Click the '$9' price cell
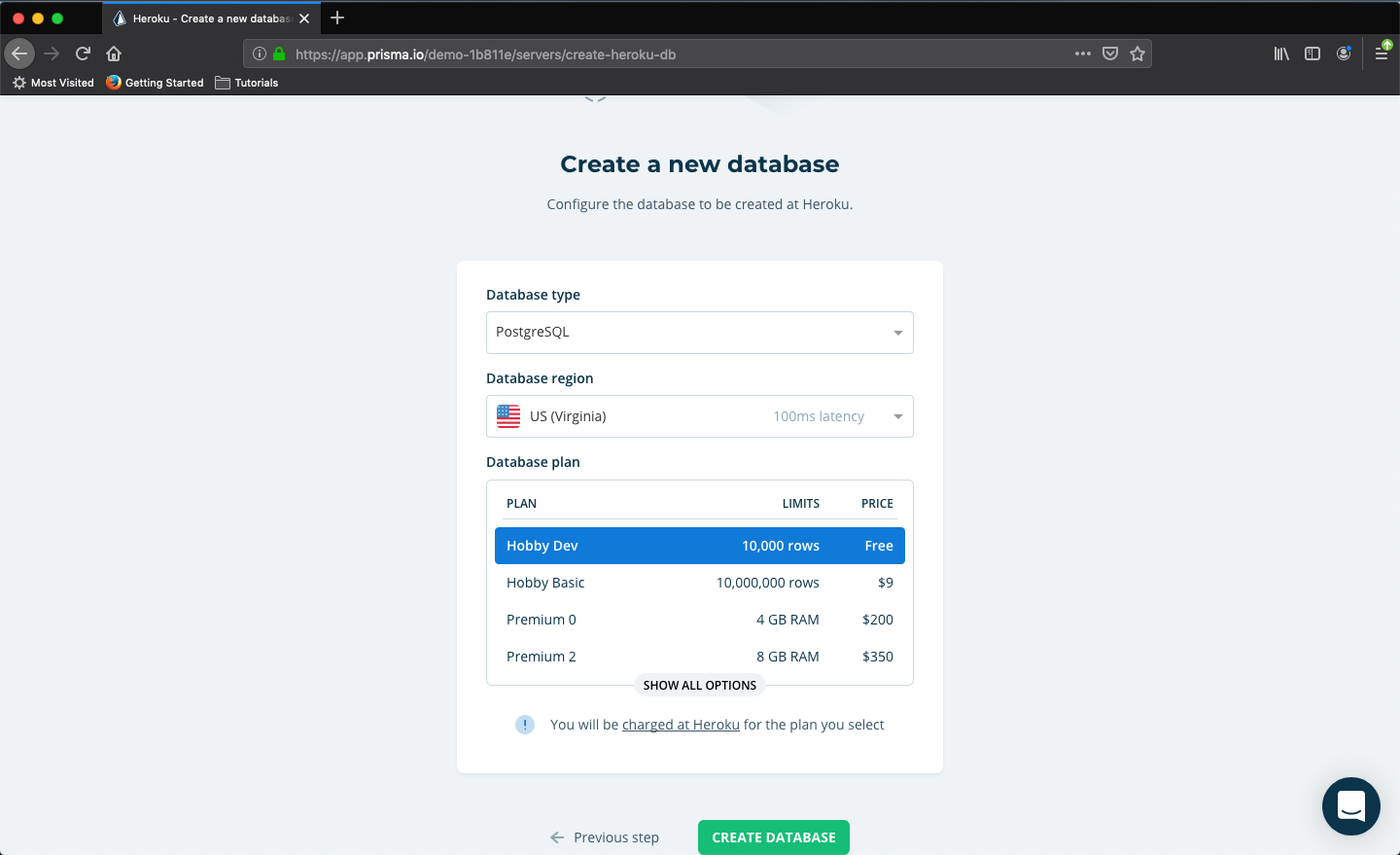1400x855 pixels. pyautogui.click(x=886, y=583)
